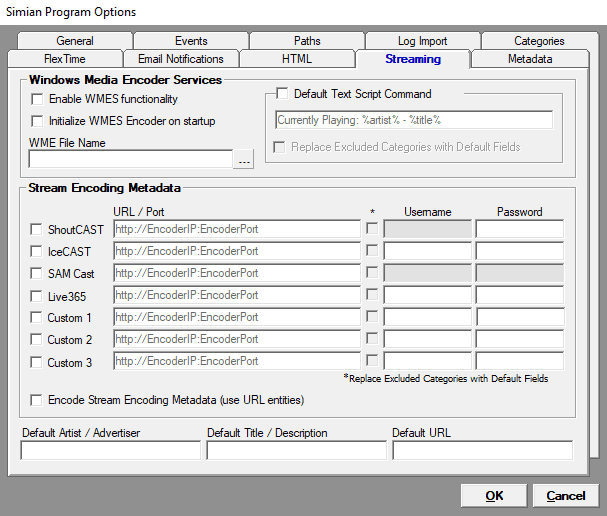The image size is (607, 516).
Task: Select the Log Import tab
Action: click(423, 41)
